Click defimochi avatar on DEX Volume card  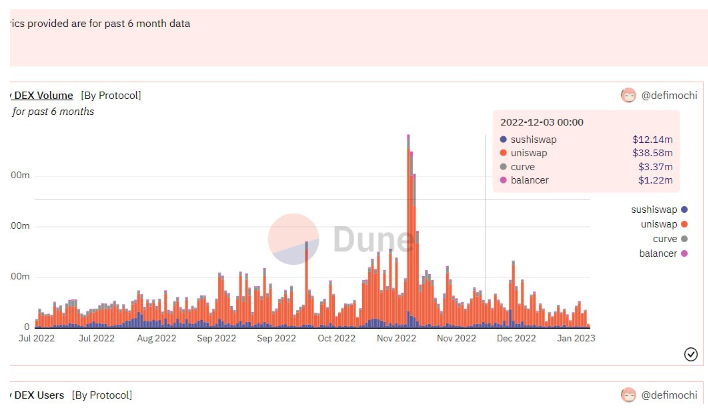pyautogui.click(x=628, y=95)
